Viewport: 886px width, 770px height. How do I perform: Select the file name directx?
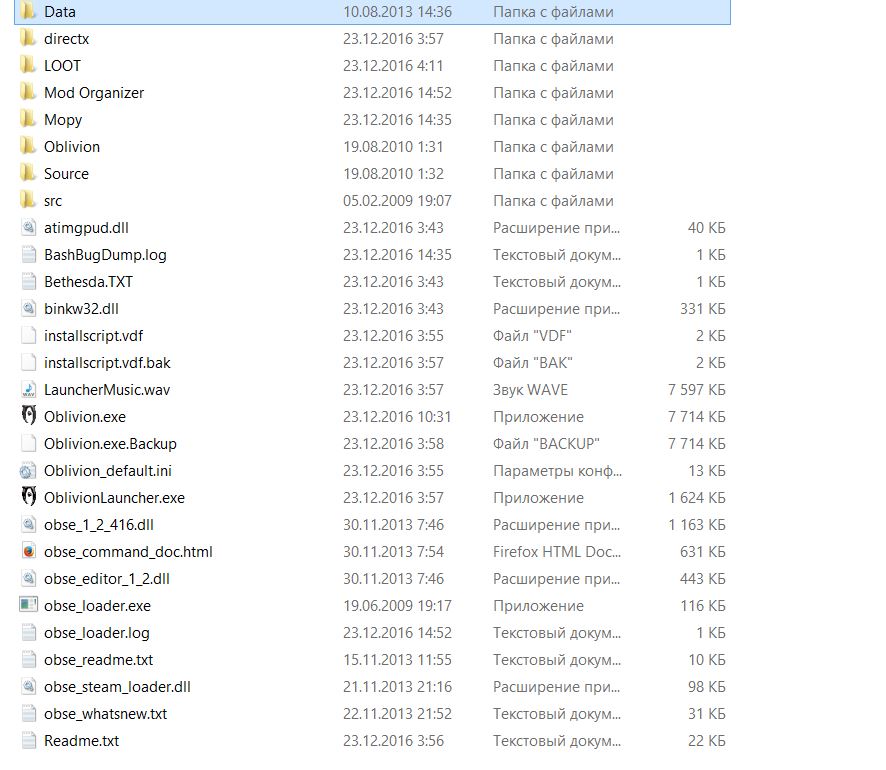tap(67, 39)
